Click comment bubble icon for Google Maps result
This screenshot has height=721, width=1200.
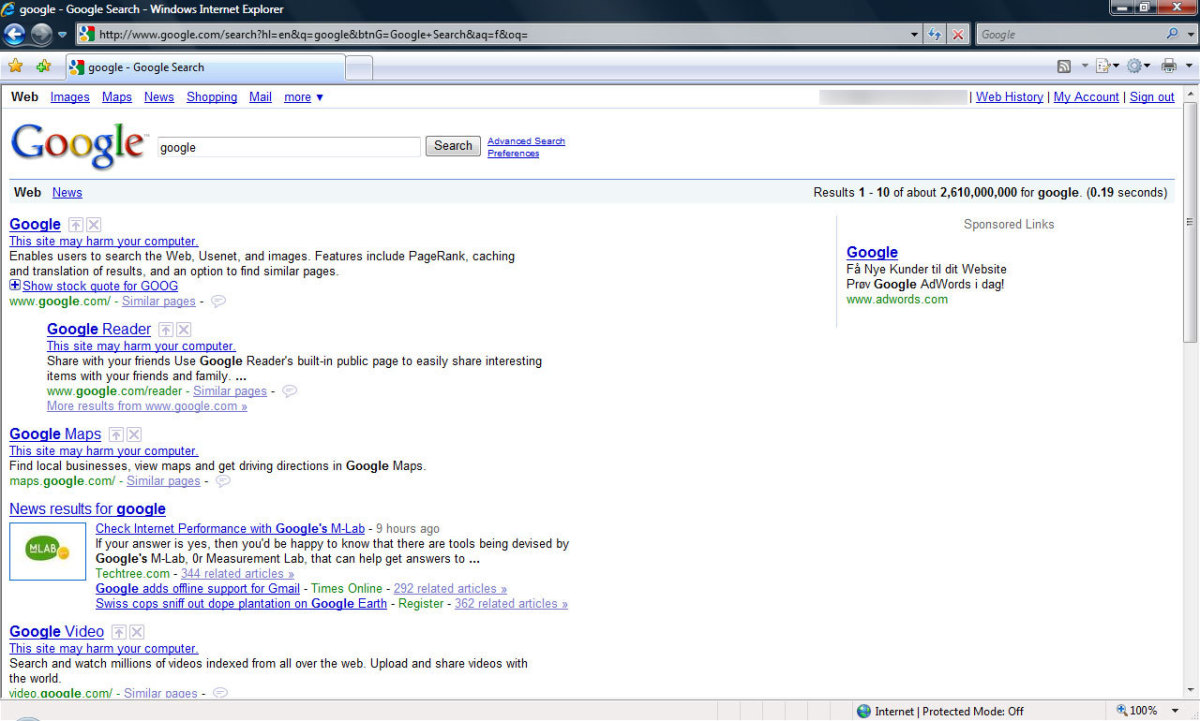pos(223,481)
